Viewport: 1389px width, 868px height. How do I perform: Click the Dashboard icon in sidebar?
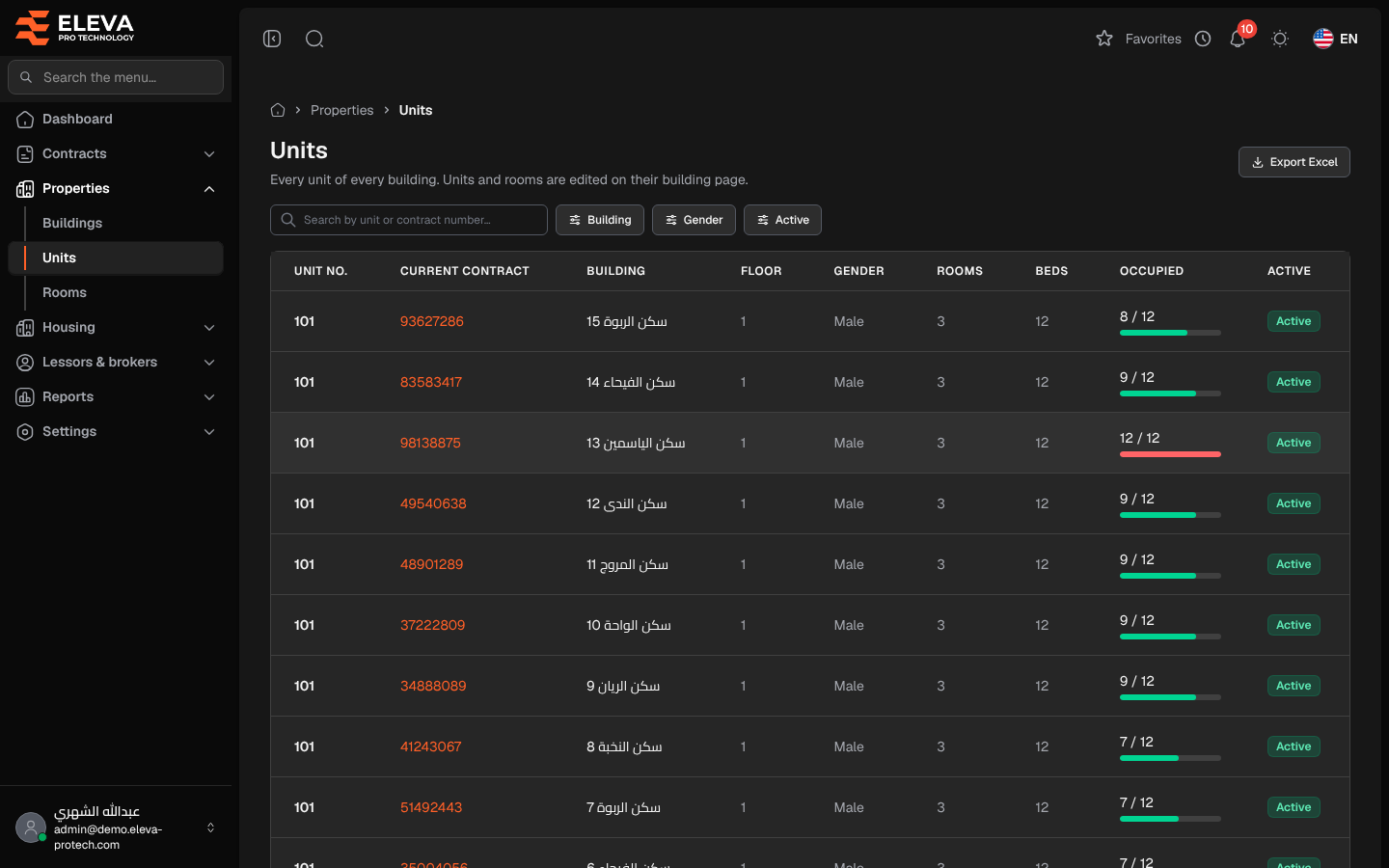coord(25,119)
